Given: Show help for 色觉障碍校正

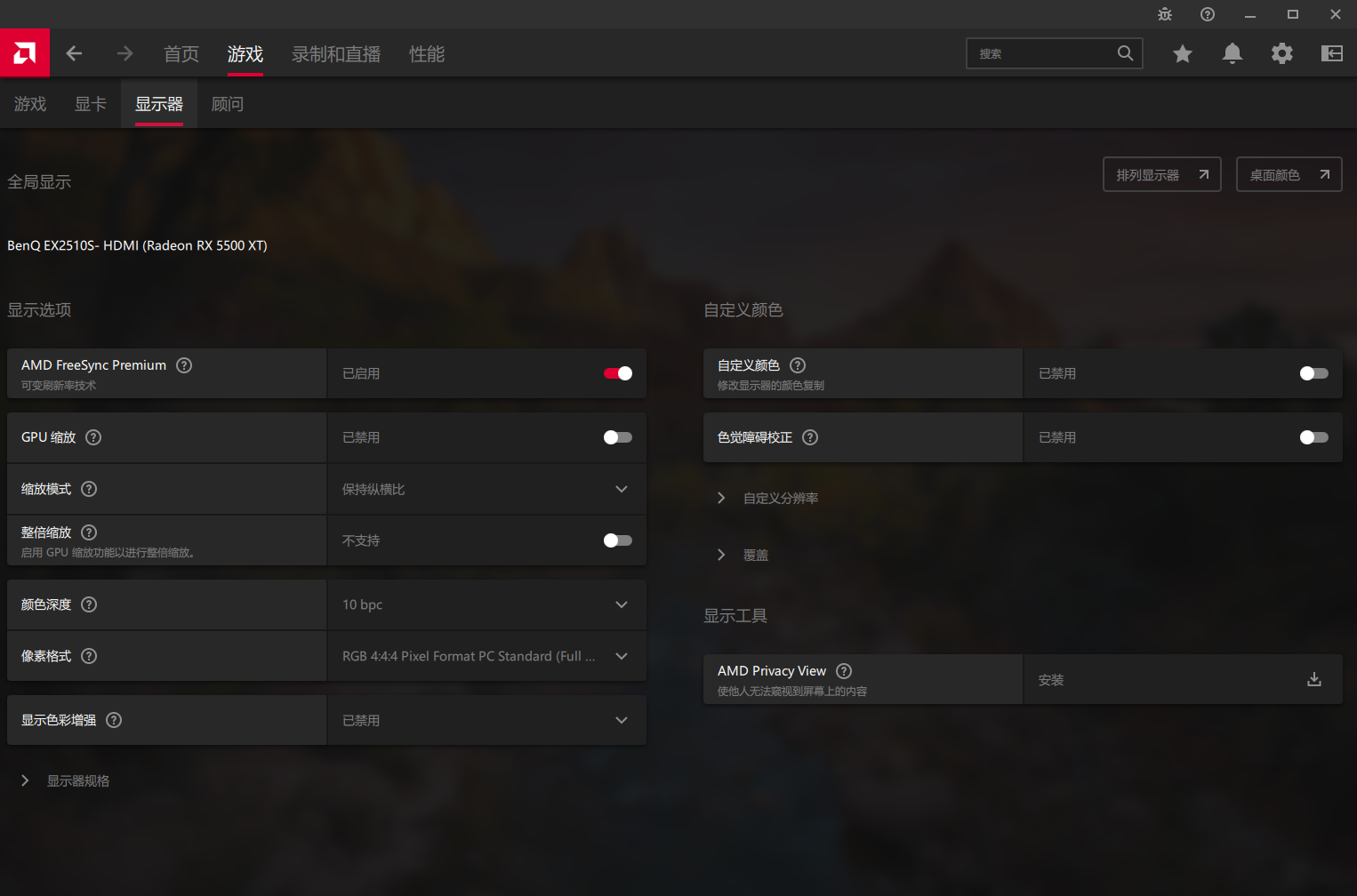Looking at the screenshot, I should tap(810, 437).
